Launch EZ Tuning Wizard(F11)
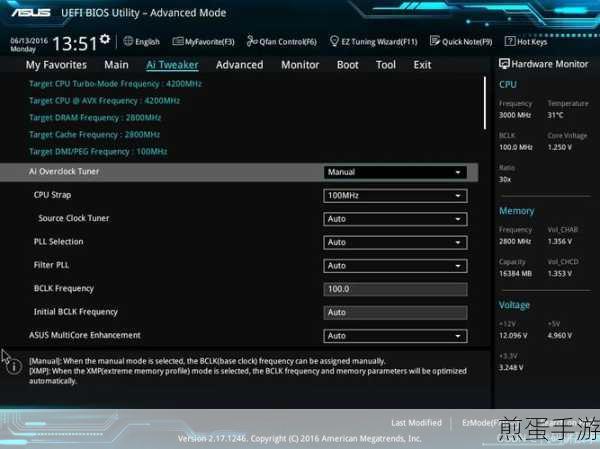Viewport: 600px width, 449px height. click(x=373, y=41)
